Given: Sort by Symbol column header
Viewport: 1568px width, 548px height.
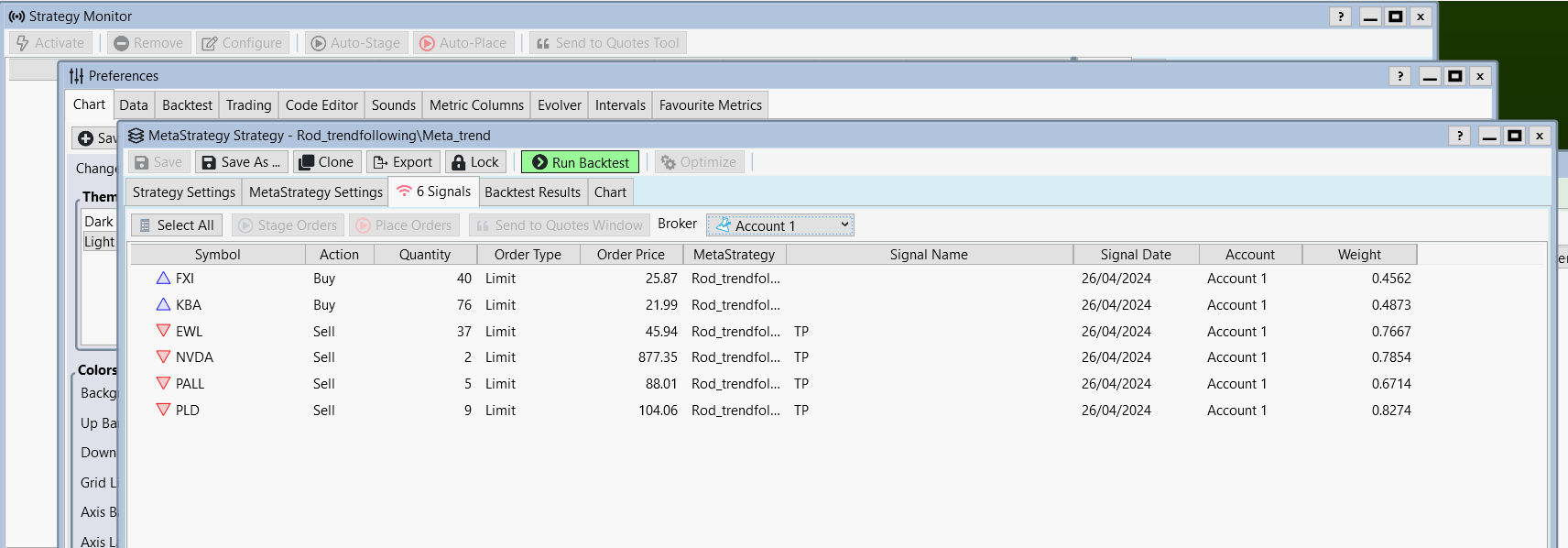Looking at the screenshot, I should tap(217, 255).
